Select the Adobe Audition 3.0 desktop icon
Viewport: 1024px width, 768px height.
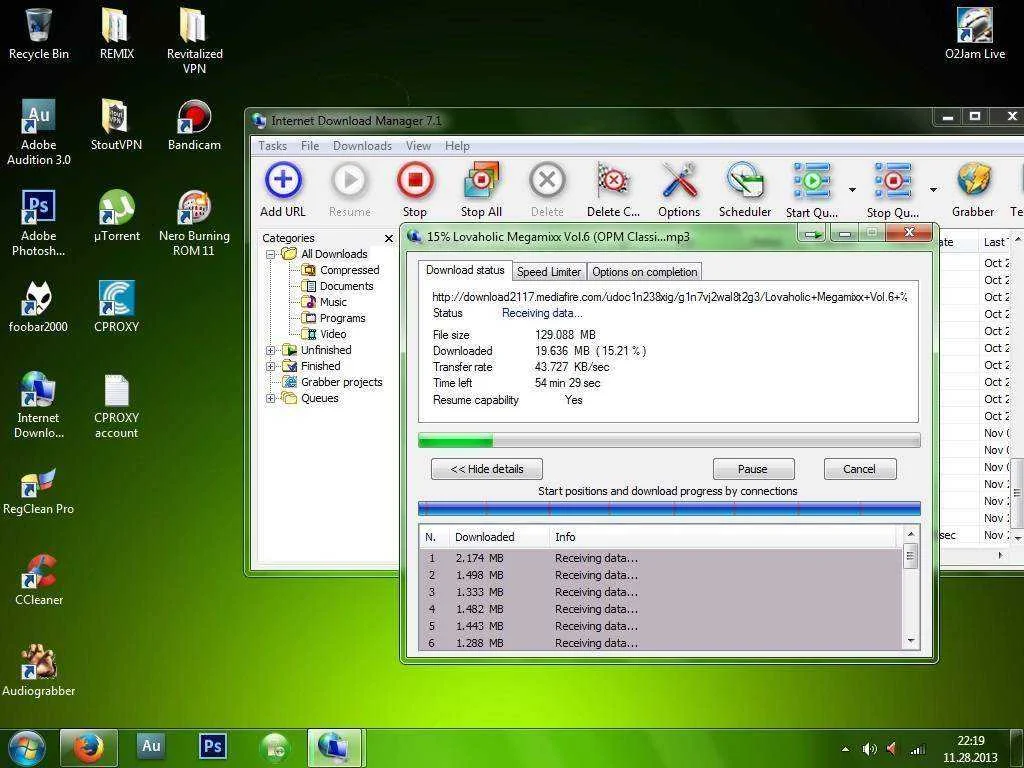(x=39, y=132)
